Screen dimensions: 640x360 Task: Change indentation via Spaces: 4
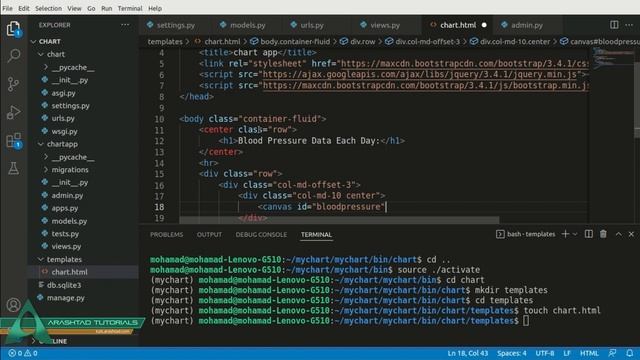click(x=511, y=353)
